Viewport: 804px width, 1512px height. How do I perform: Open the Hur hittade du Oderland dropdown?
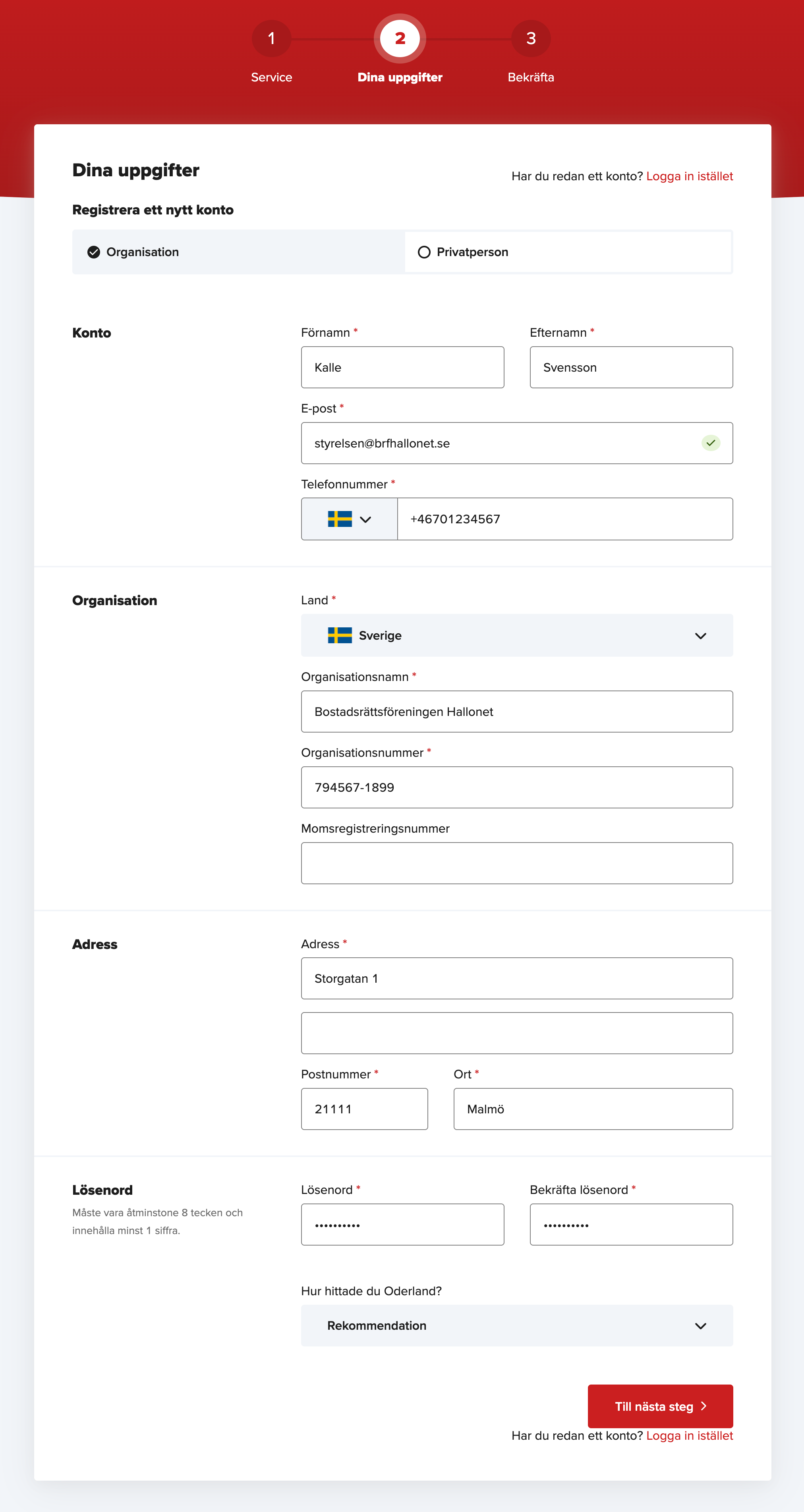click(516, 1325)
